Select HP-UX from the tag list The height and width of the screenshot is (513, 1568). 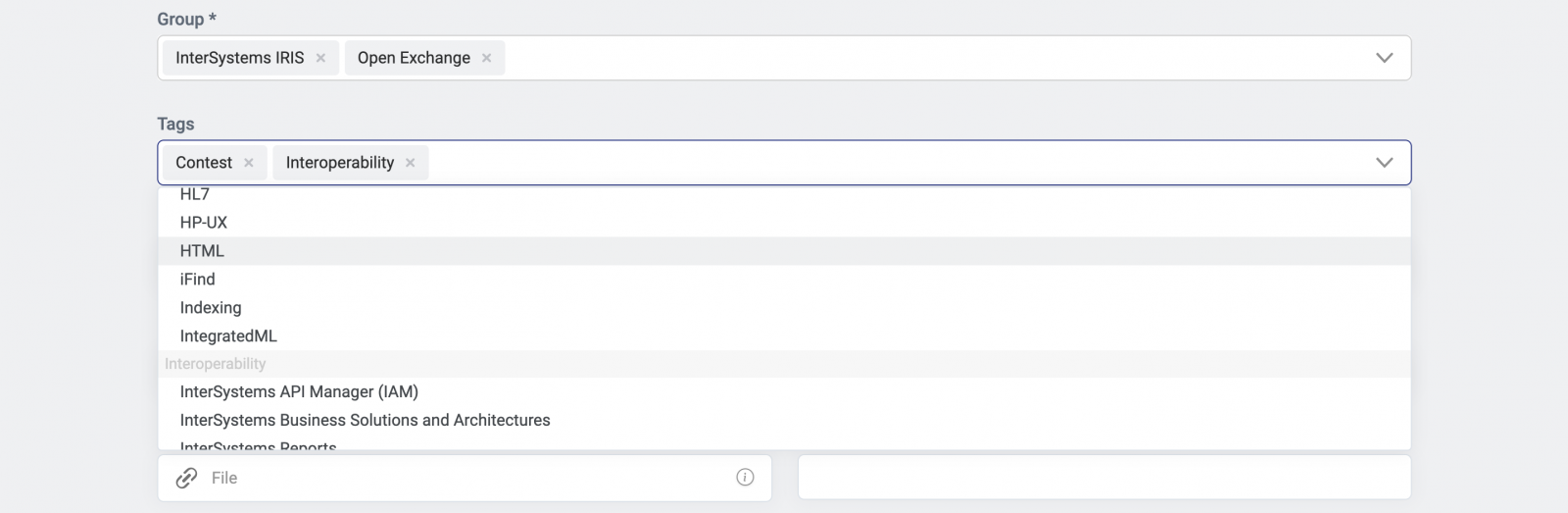coord(204,223)
